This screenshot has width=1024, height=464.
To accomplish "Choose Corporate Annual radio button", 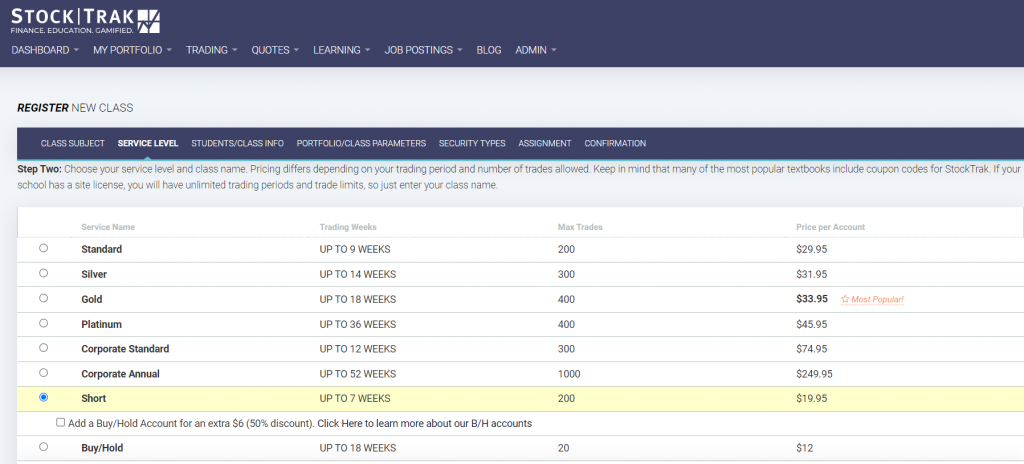I will [44, 373].
